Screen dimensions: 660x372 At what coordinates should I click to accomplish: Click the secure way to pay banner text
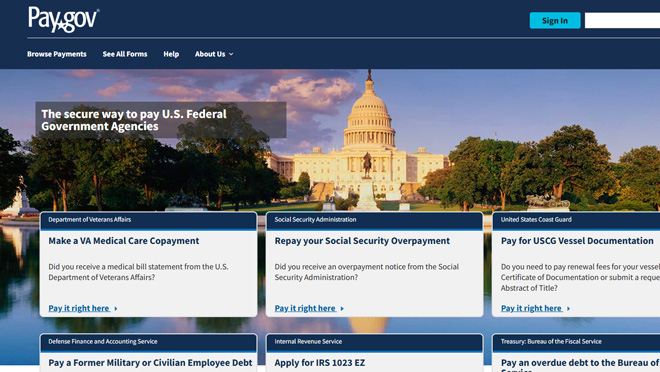pos(134,120)
